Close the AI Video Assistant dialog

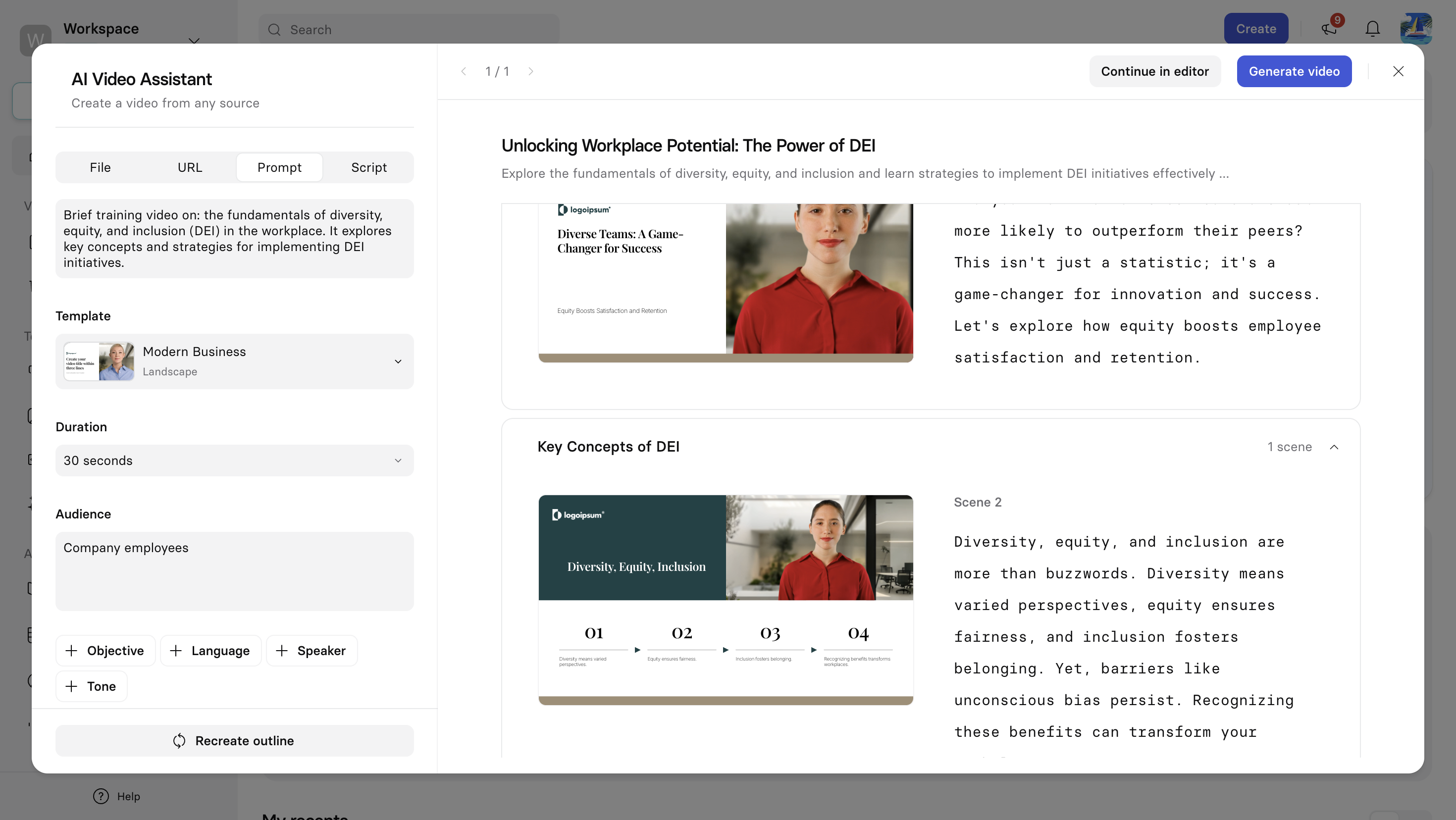coord(1398,71)
